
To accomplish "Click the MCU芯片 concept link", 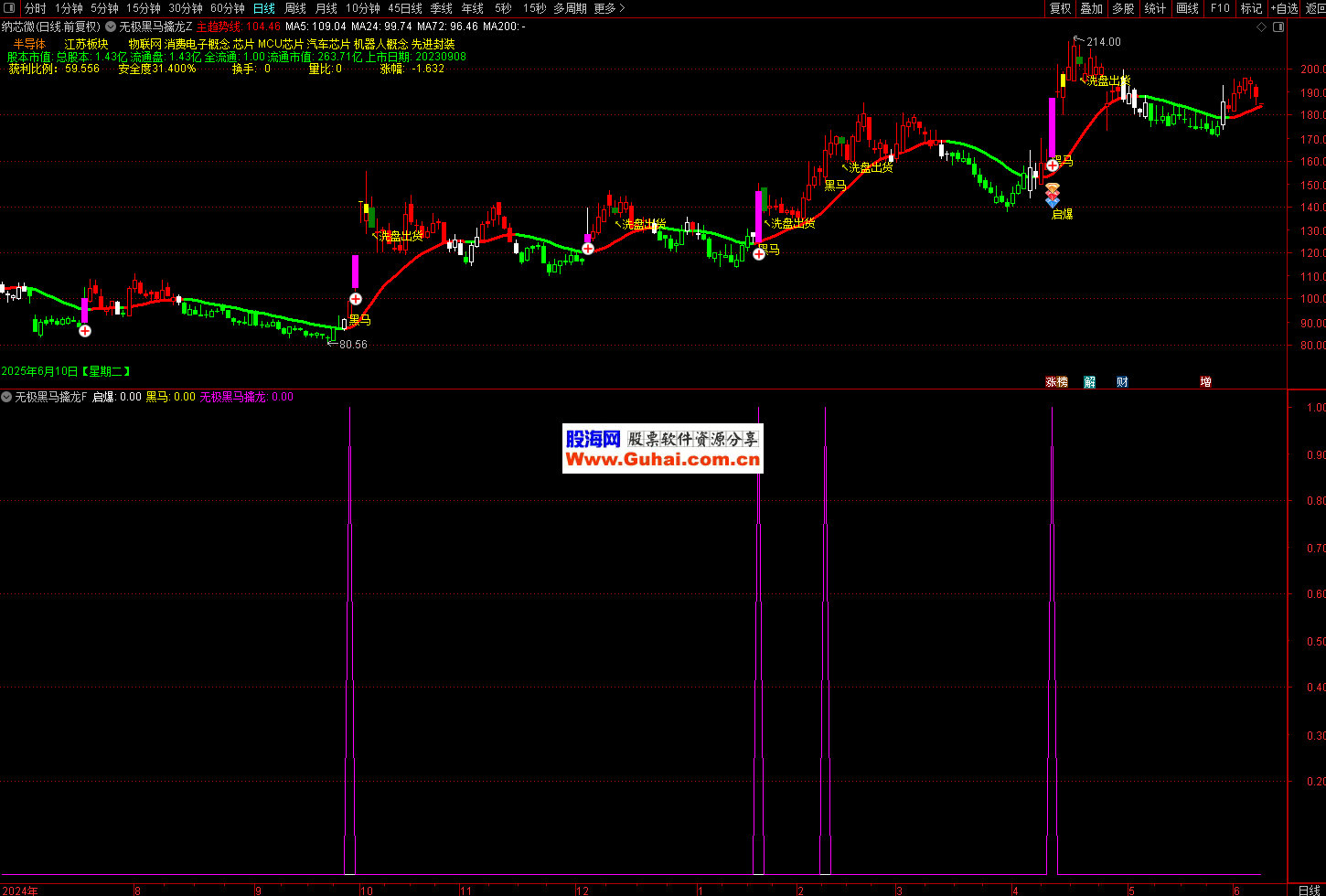I will tap(281, 44).
